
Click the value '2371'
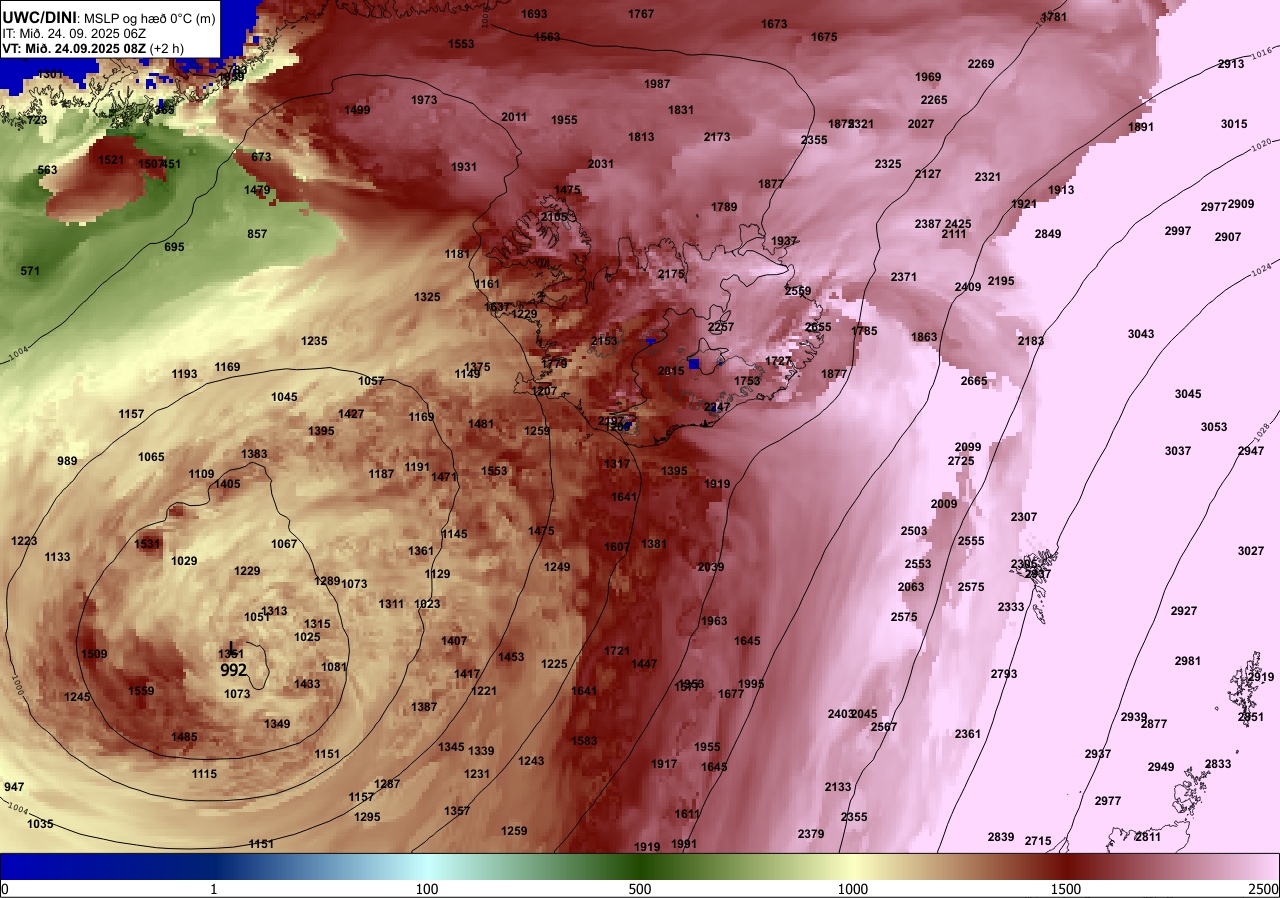(904, 277)
